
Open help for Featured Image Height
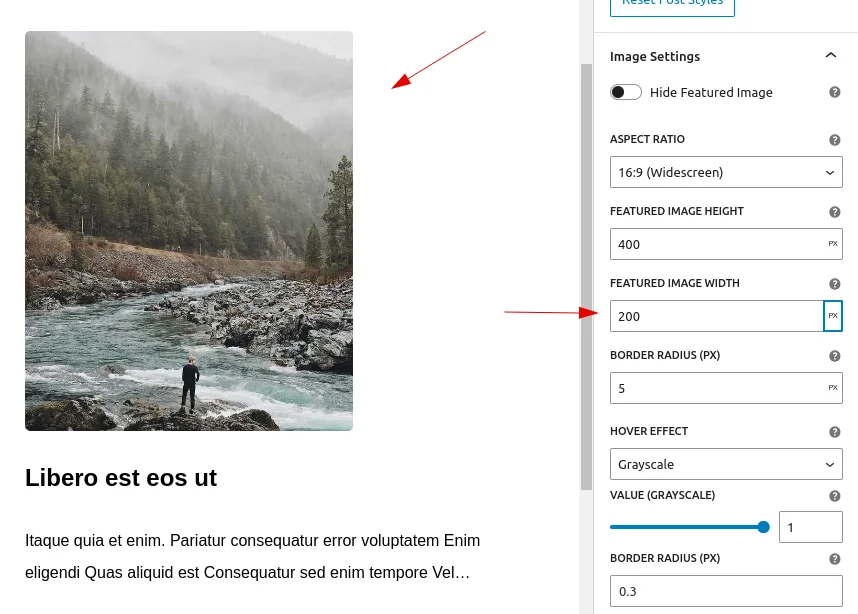[x=834, y=212]
